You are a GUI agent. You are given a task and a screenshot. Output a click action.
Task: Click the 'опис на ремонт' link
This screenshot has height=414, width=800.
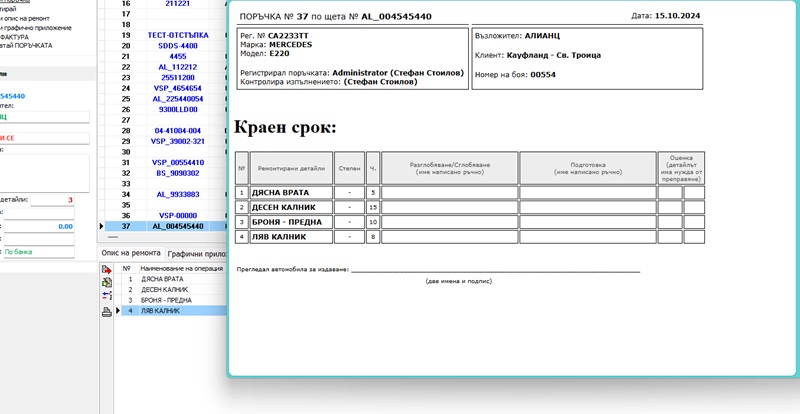click(x=26, y=18)
